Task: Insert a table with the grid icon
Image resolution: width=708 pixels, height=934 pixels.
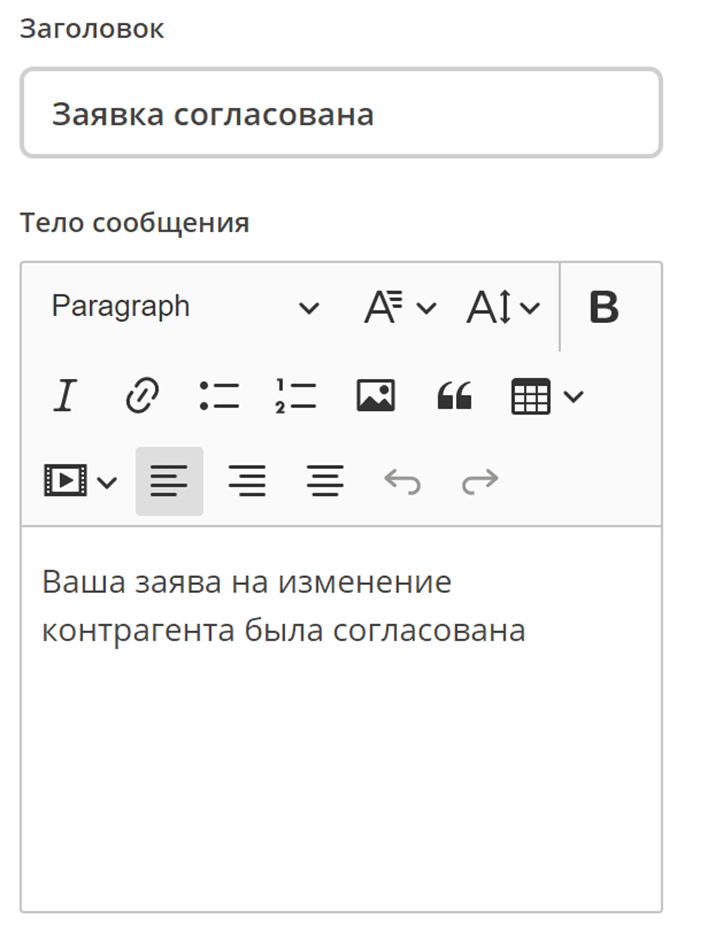Action: point(531,396)
